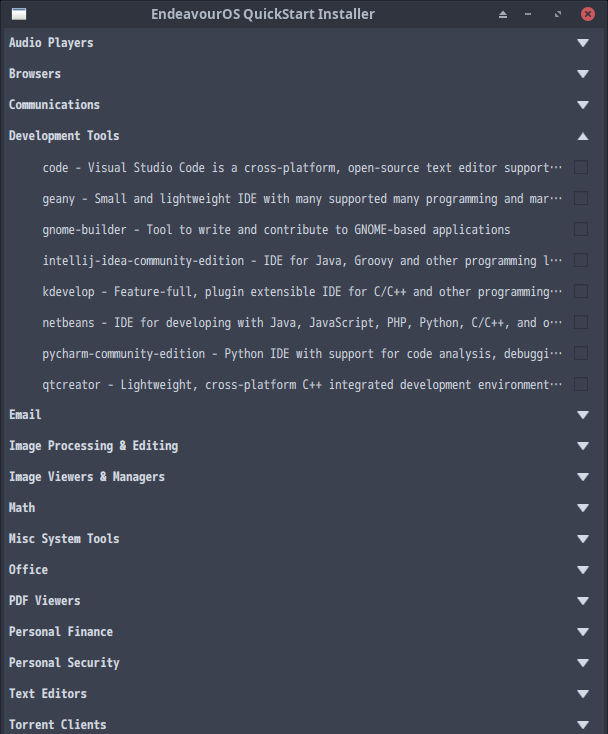Screen dimensions: 608x734
Task: Click the Office category label
Action: [x=29, y=570]
